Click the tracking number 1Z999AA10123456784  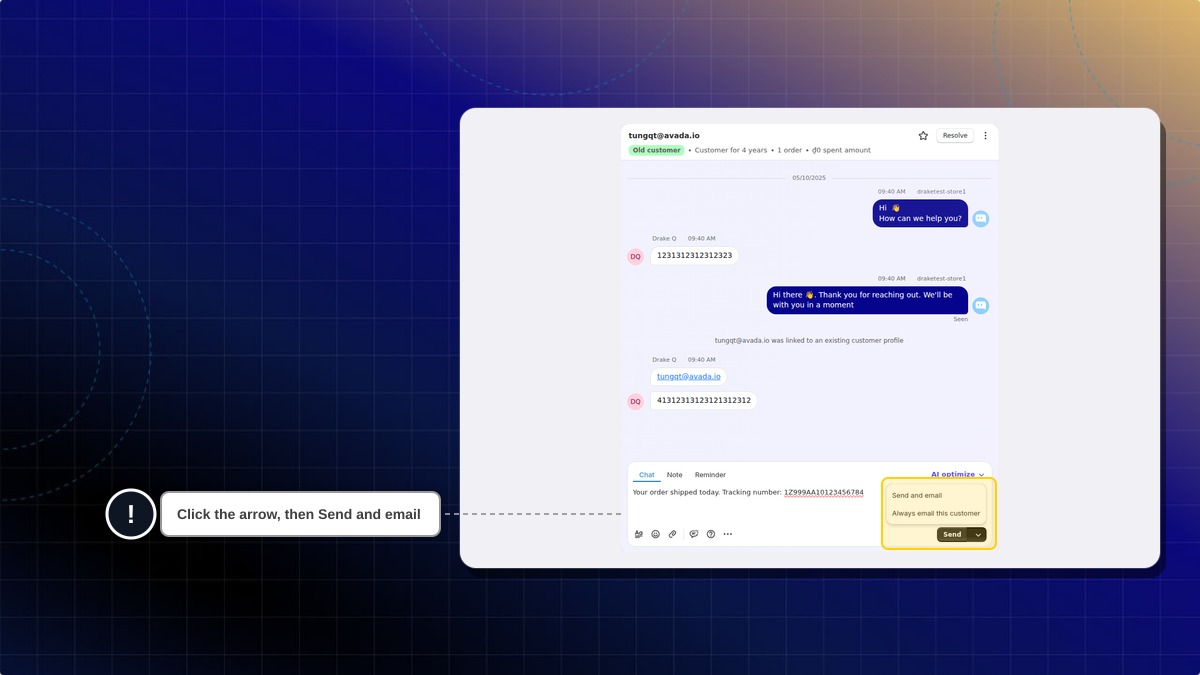click(824, 492)
